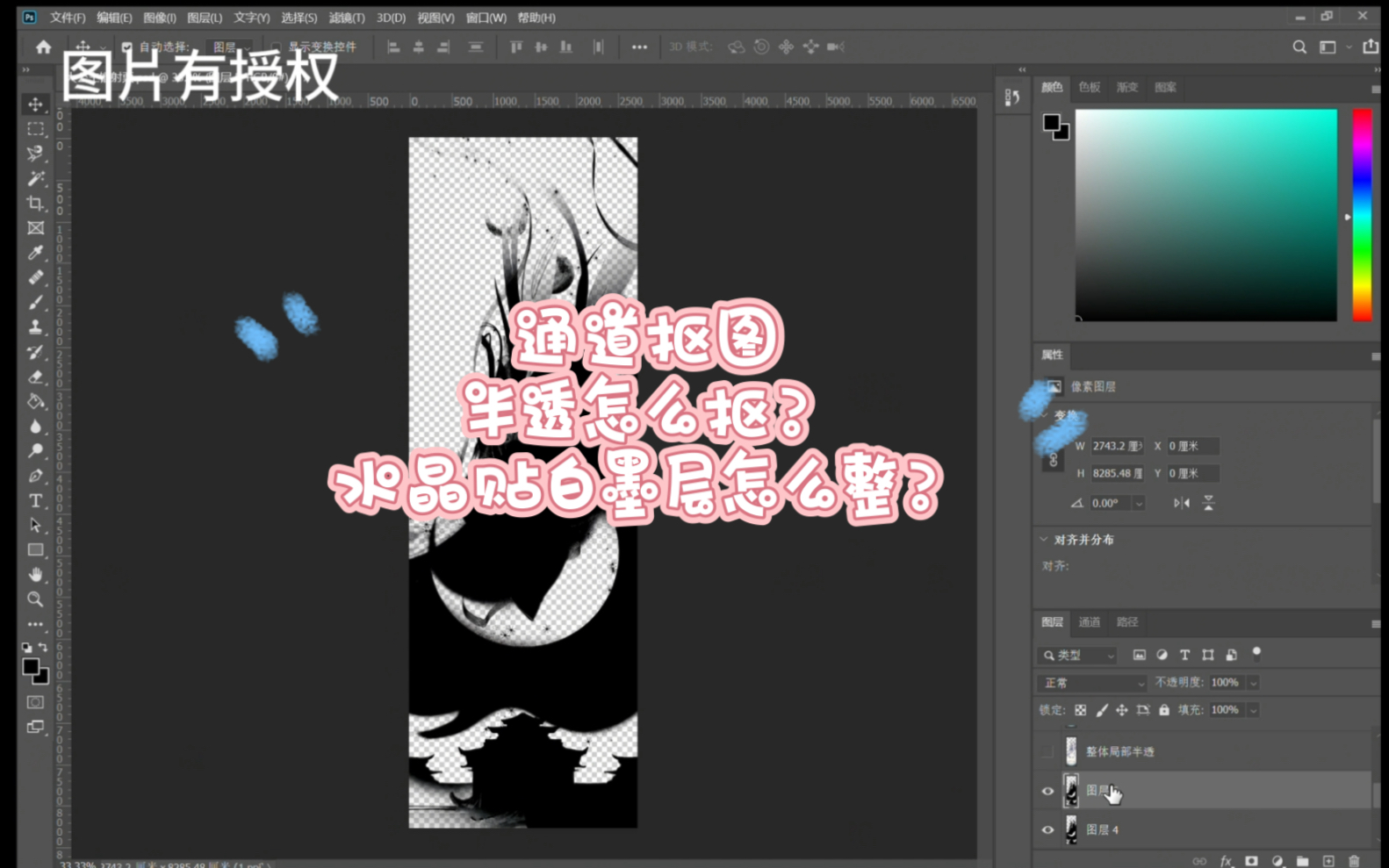
Task: Click the Home icon in options bar
Action: pos(43,47)
